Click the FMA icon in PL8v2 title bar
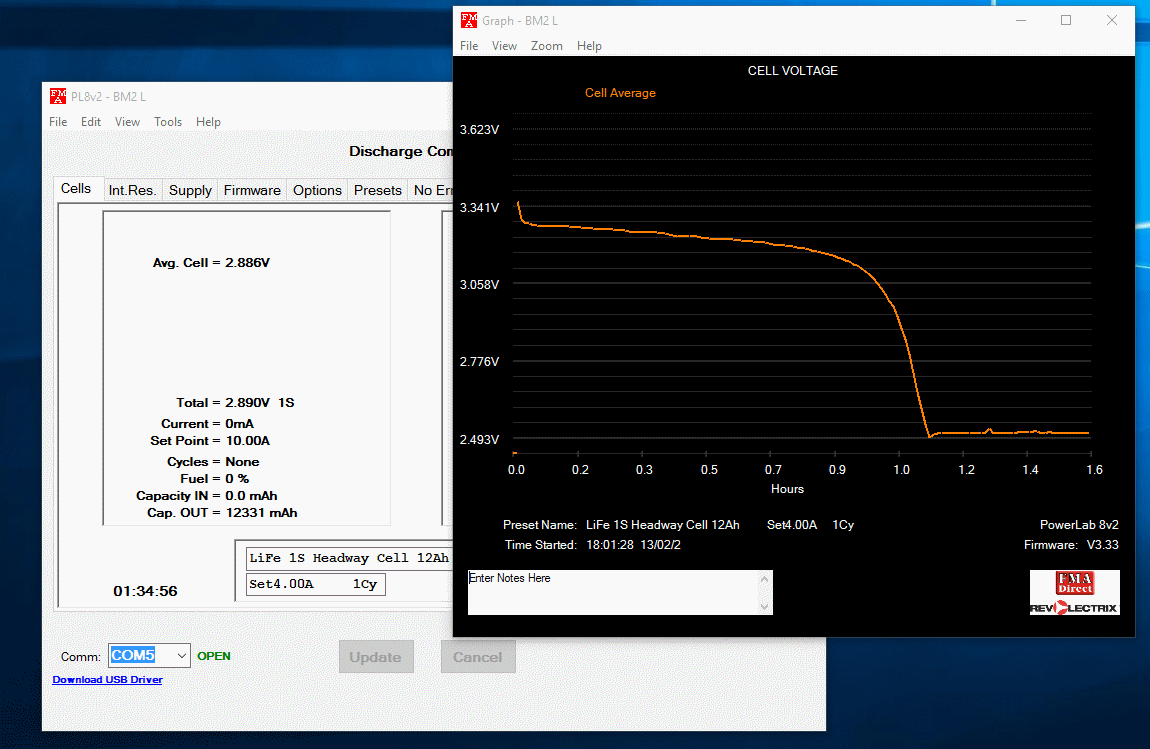Image resolution: width=1150 pixels, height=749 pixels. pos(58,96)
